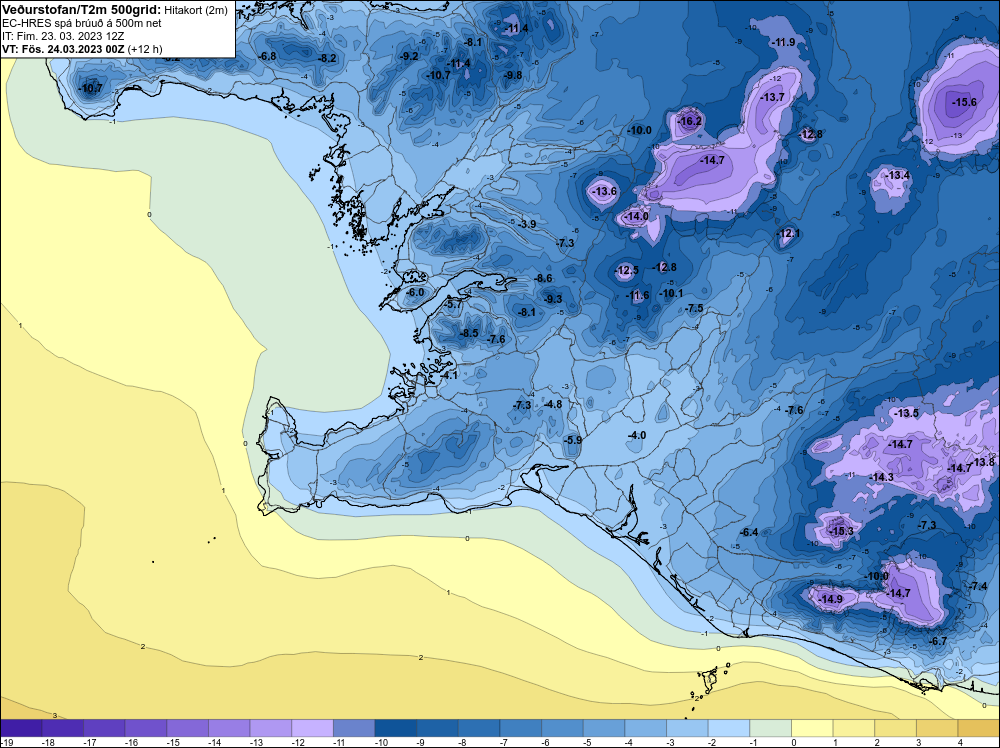Click the -12.5 temperature label
The height and width of the screenshot is (748, 1000).
(x=626, y=271)
